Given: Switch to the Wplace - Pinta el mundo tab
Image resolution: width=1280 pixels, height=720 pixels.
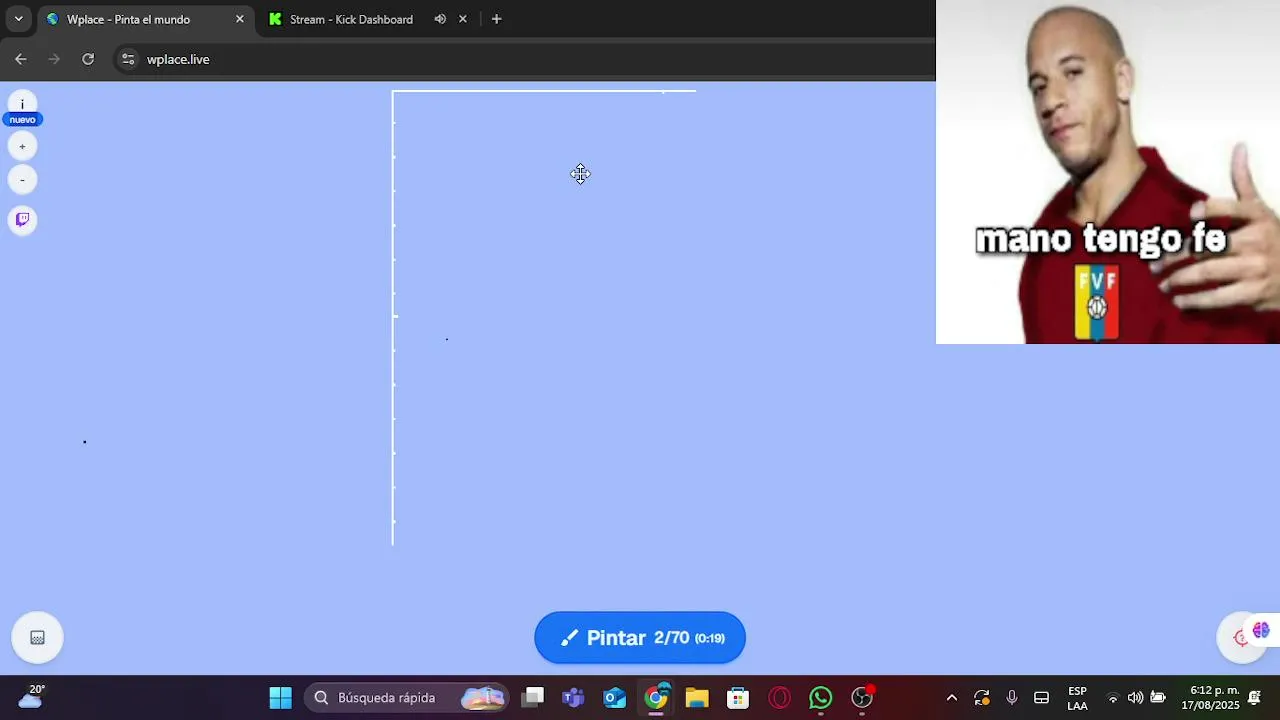Looking at the screenshot, I should click(x=145, y=19).
